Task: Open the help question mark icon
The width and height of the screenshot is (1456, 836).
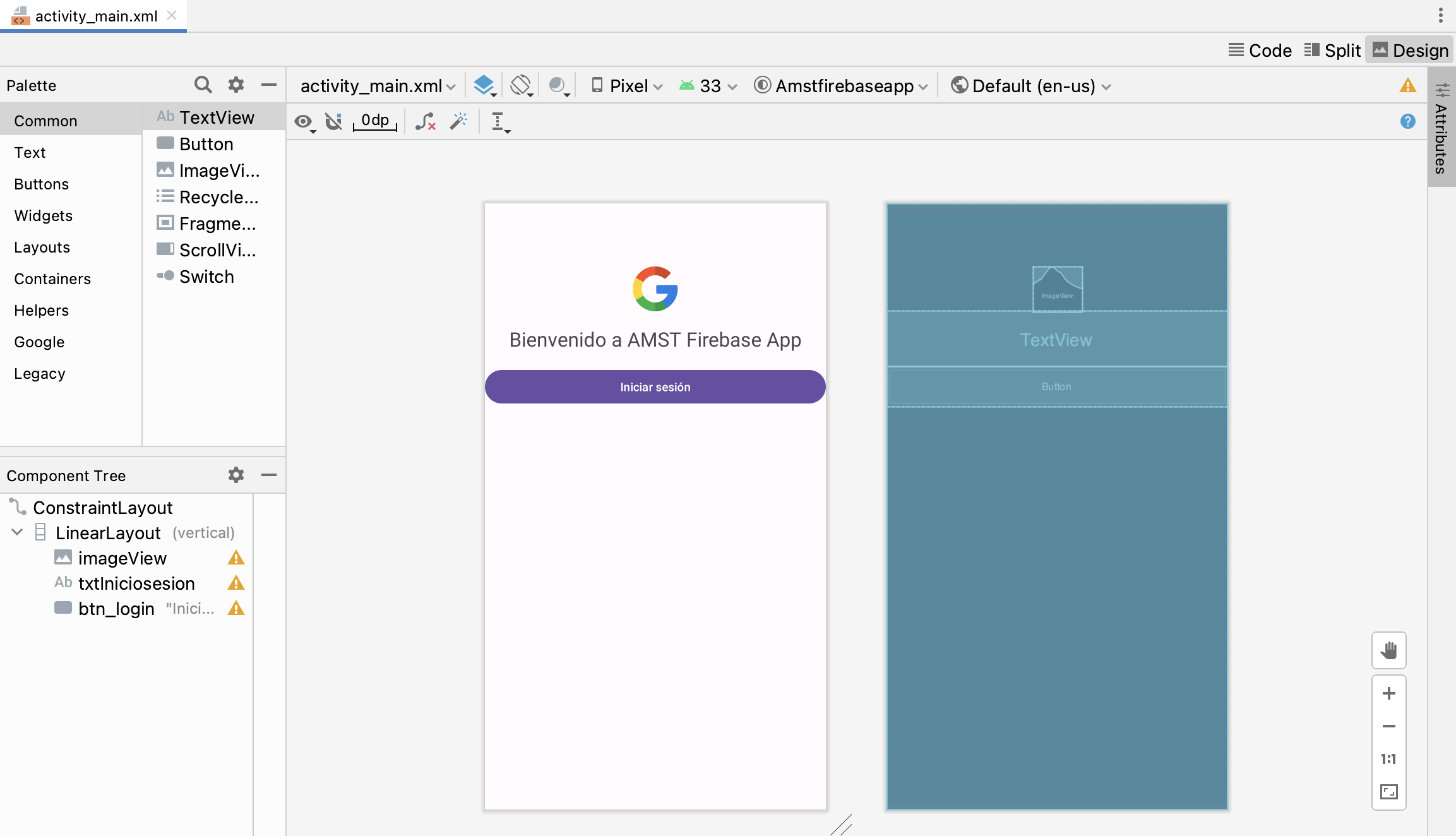Action: 1407,121
